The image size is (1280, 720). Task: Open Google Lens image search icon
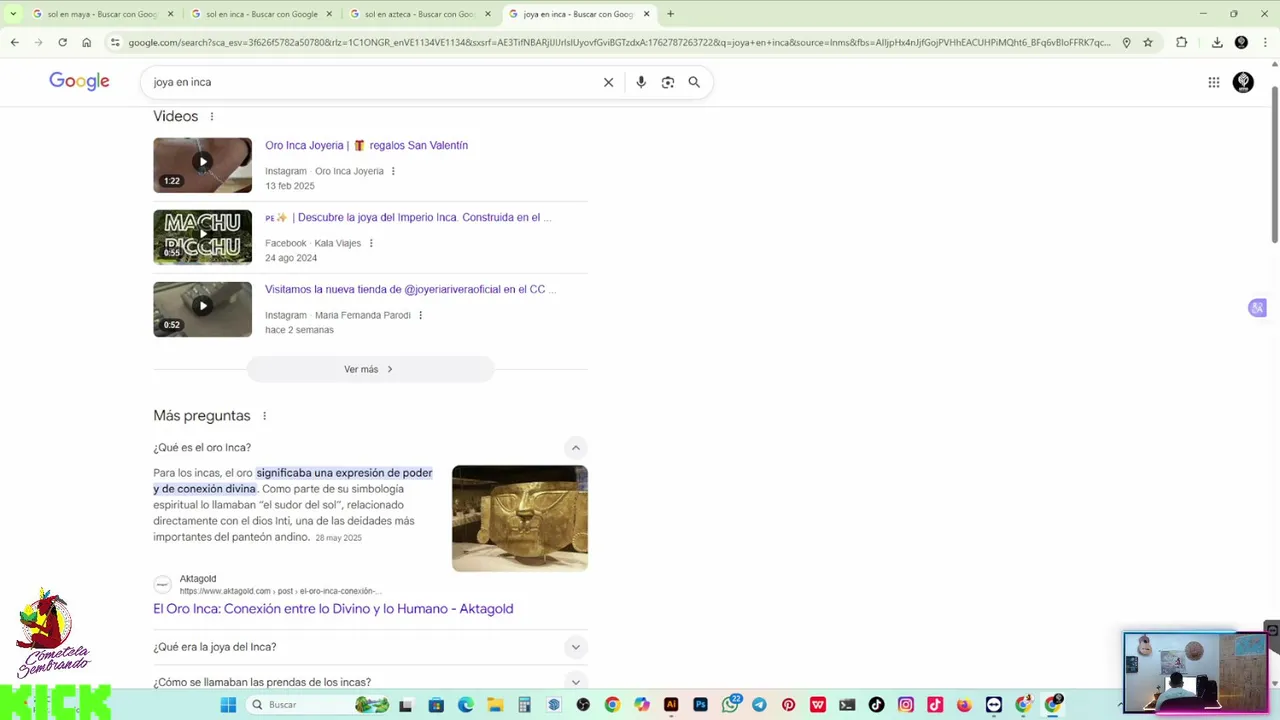click(668, 82)
